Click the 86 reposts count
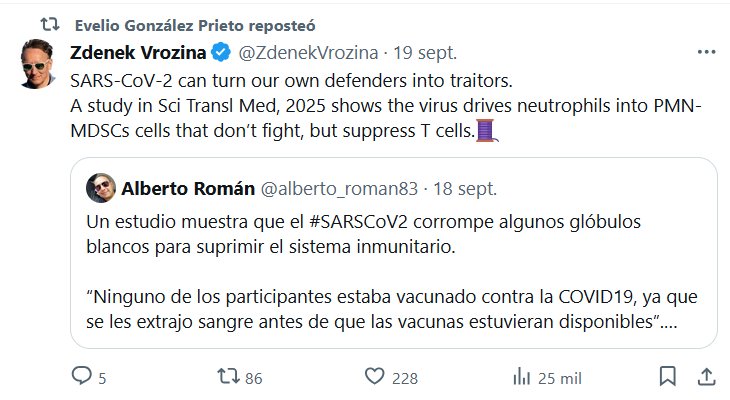The height and width of the screenshot is (400, 730). coord(253,377)
